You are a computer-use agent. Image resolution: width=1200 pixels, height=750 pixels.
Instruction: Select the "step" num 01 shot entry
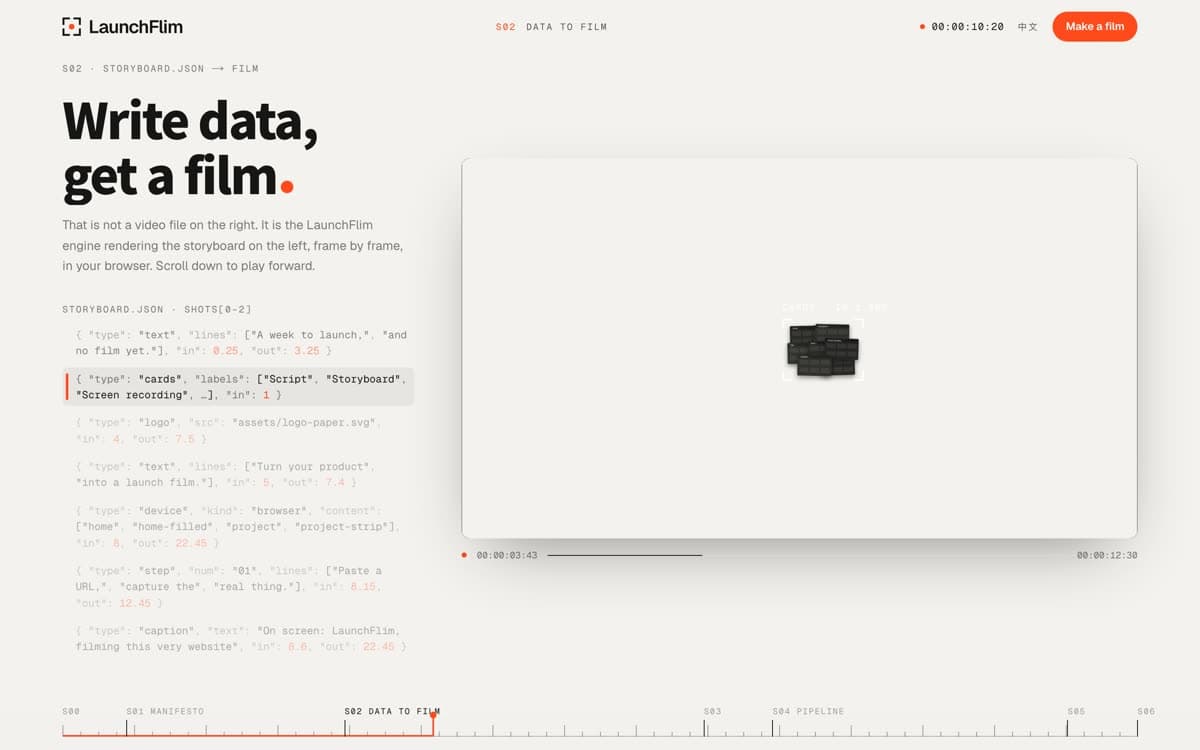point(238,587)
